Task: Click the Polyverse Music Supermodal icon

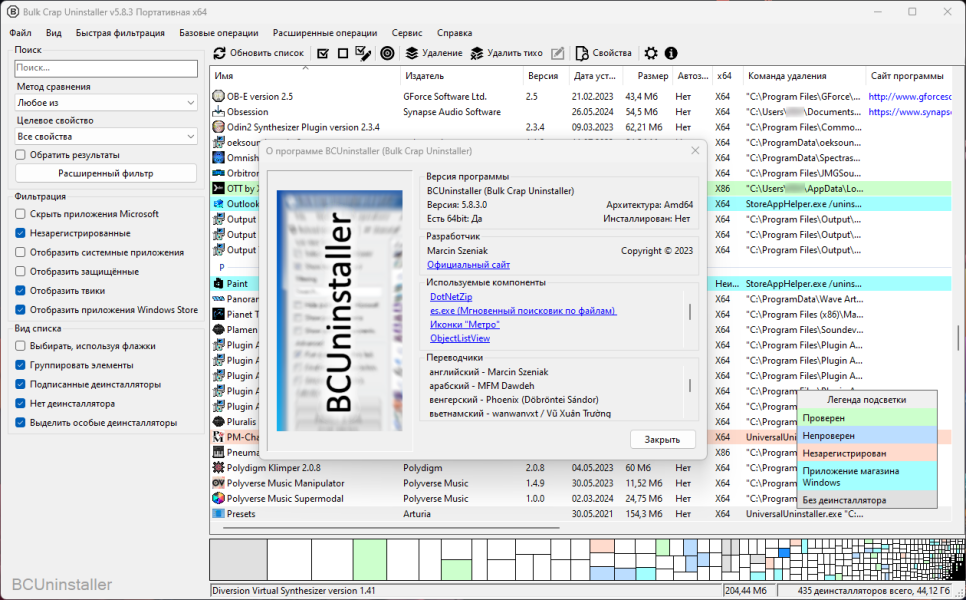Action: (x=218, y=498)
